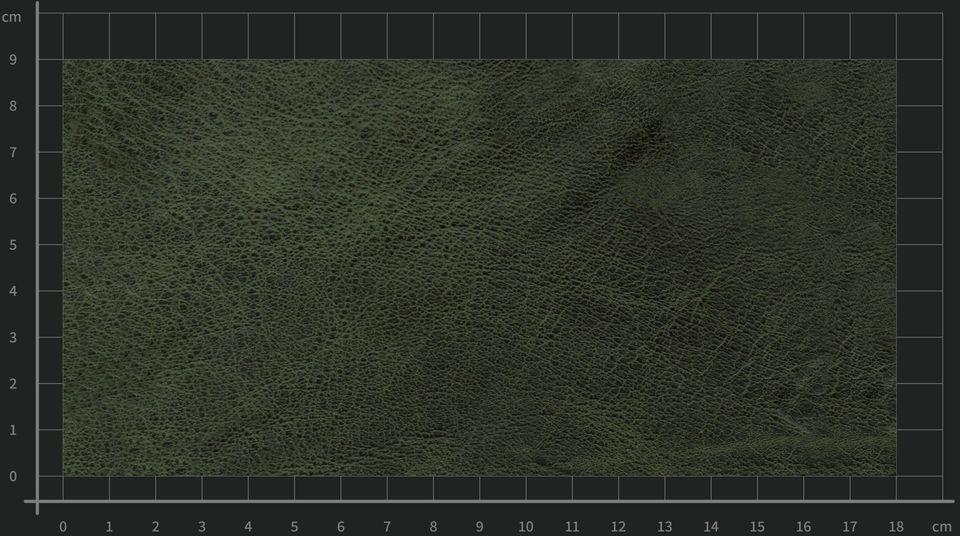Pick the 14 centimeter ruler label

711,527
